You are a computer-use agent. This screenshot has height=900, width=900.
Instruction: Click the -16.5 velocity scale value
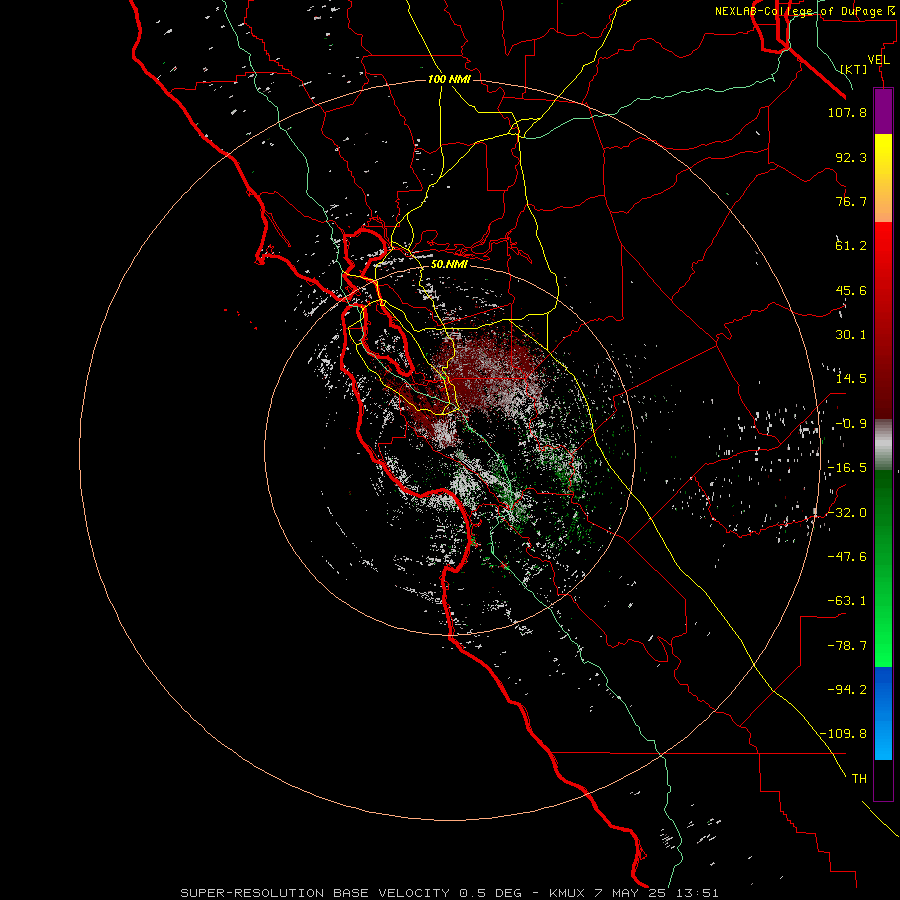pos(847,468)
